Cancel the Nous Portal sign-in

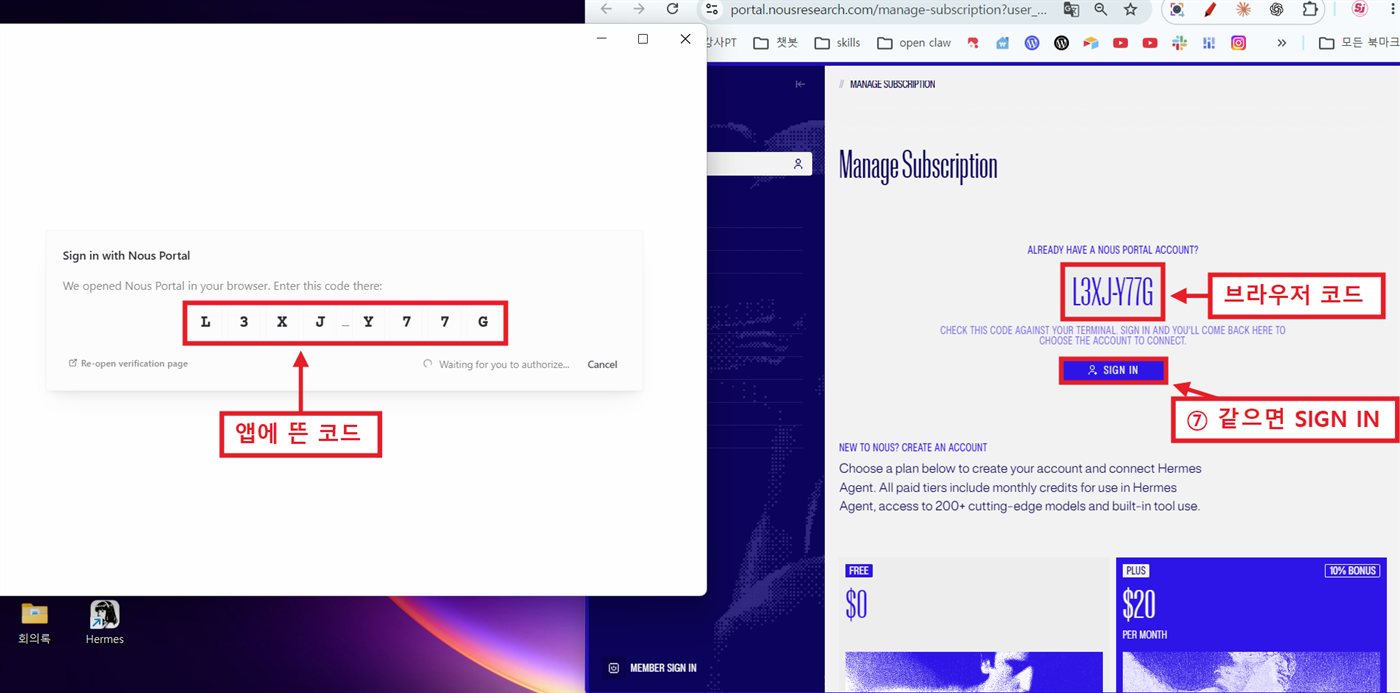602,364
